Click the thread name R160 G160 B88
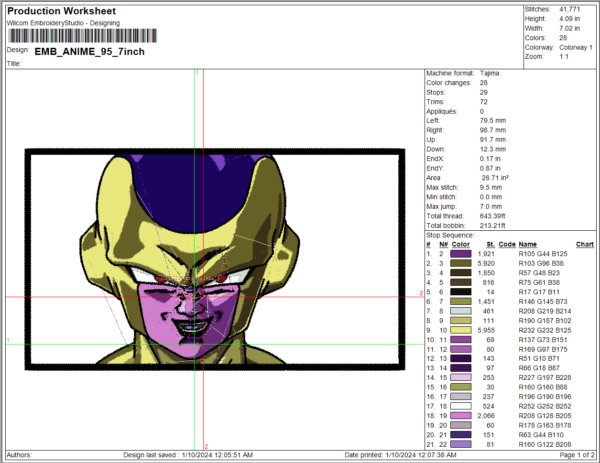The image size is (600, 463). coord(543,387)
